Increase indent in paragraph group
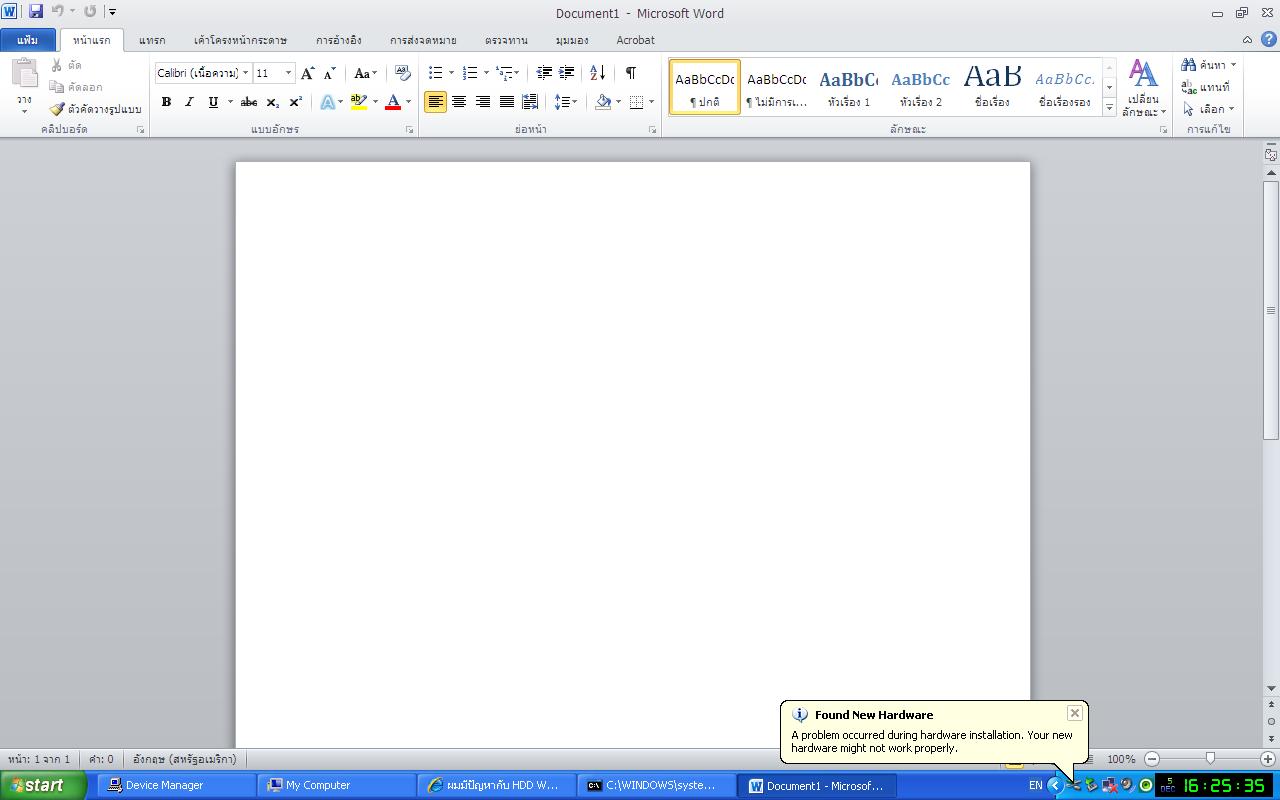 [x=567, y=73]
